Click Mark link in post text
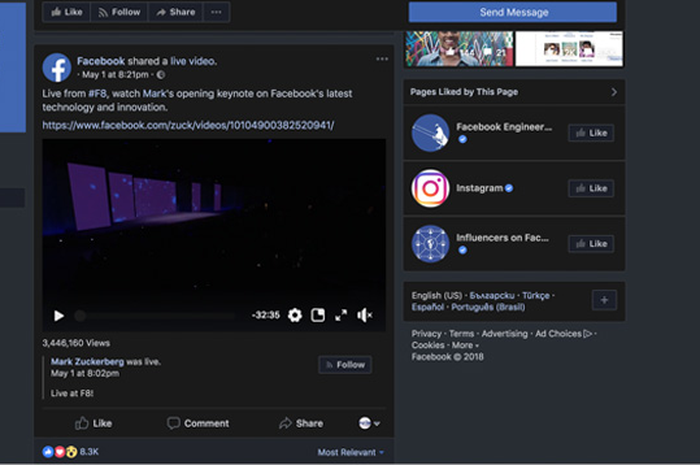 pyautogui.click(x=154, y=94)
